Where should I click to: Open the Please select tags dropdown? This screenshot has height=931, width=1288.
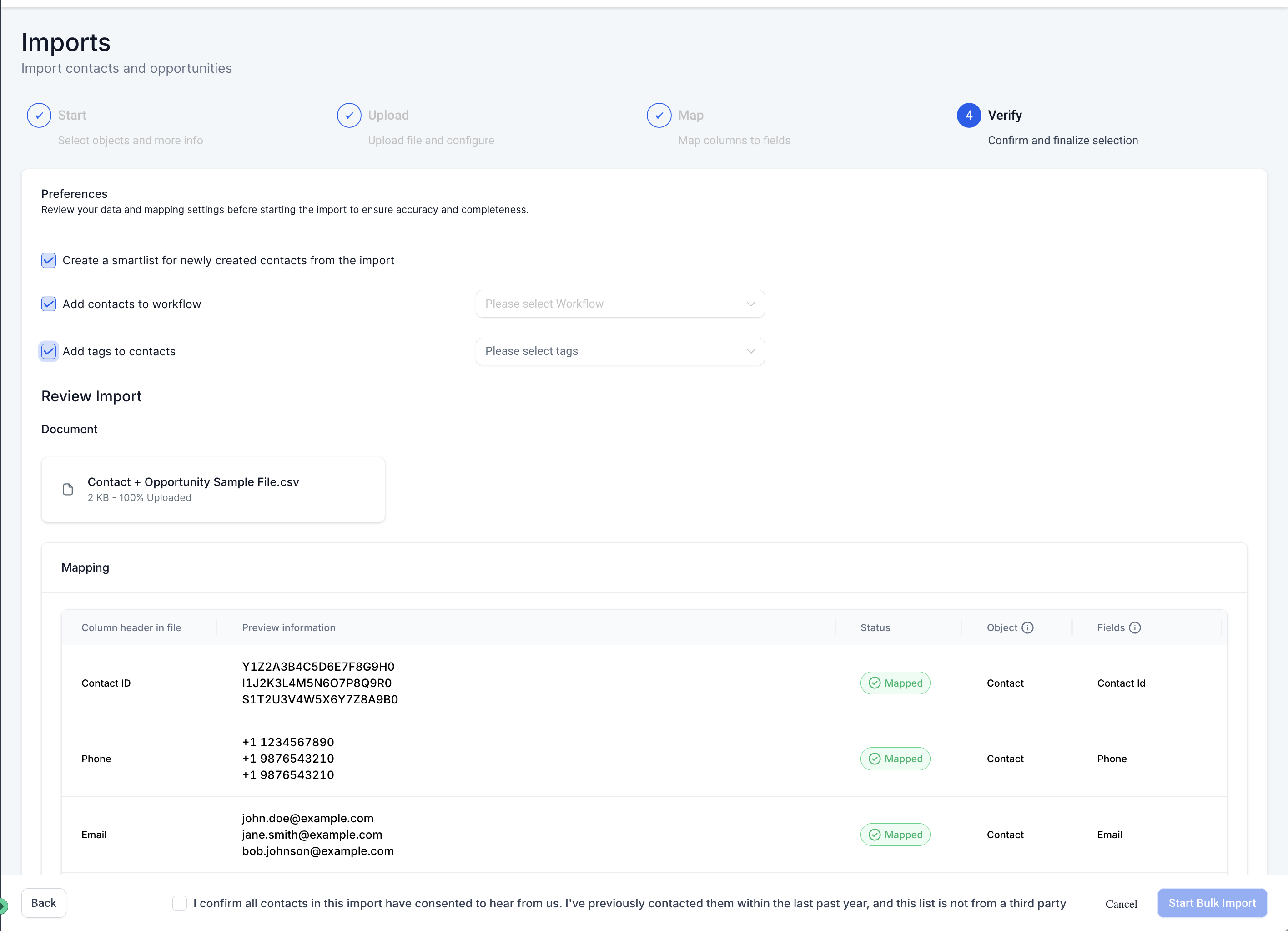(619, 351)
